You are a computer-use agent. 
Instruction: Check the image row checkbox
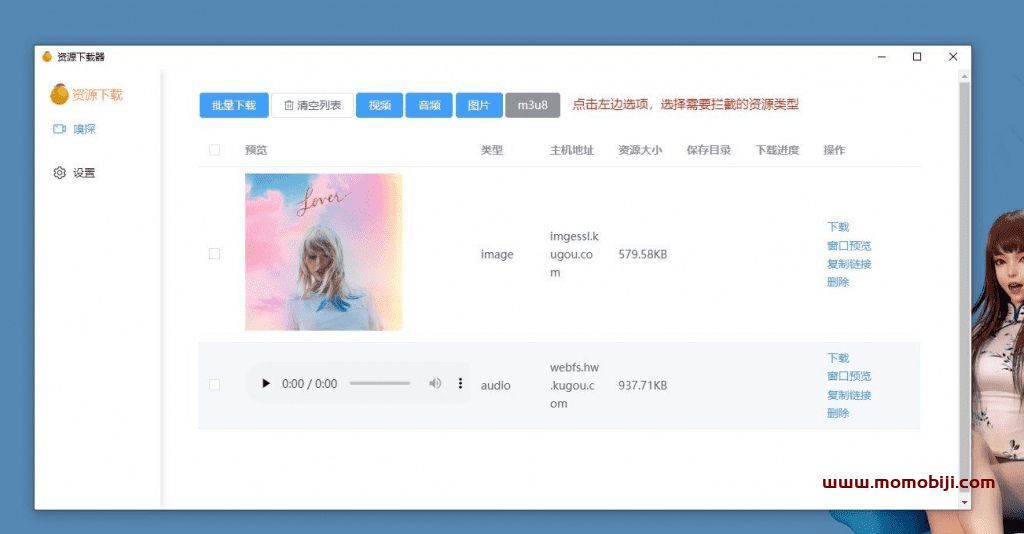(214, 254)
